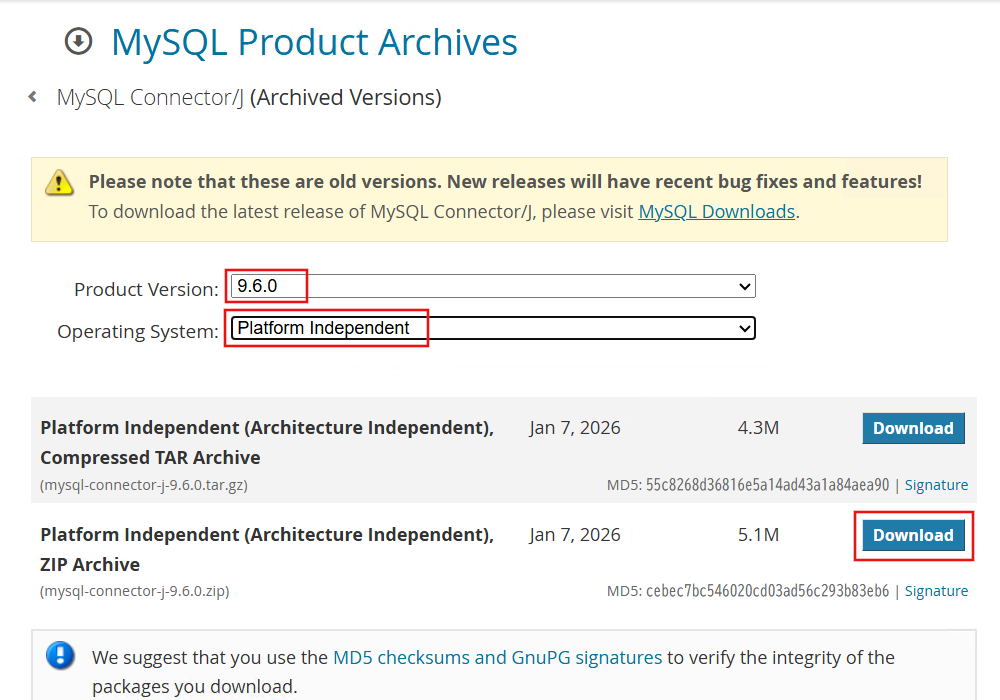Click the 5.1M file size
The width and height of the screenshot is (1000, 700).
pos(758,535)
